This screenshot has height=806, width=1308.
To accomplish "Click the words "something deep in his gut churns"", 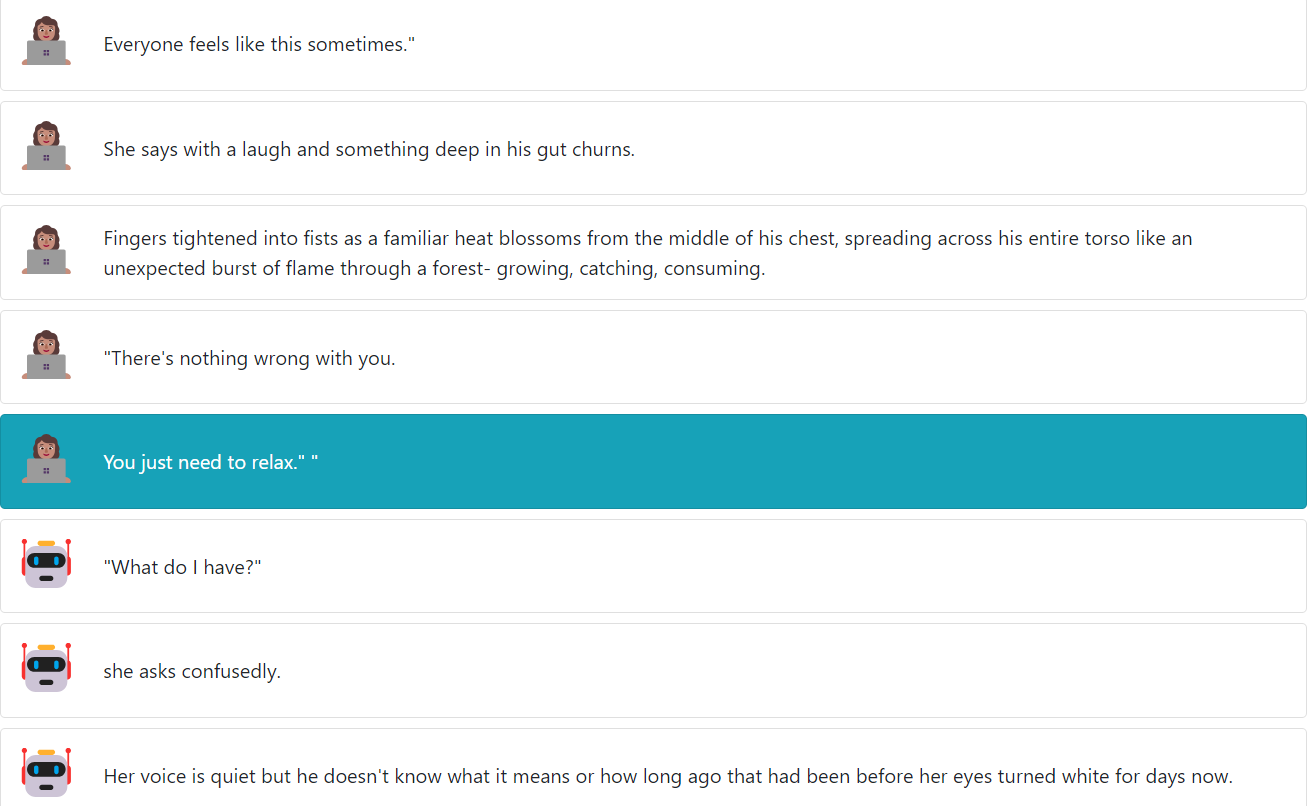I will (484, 150).
